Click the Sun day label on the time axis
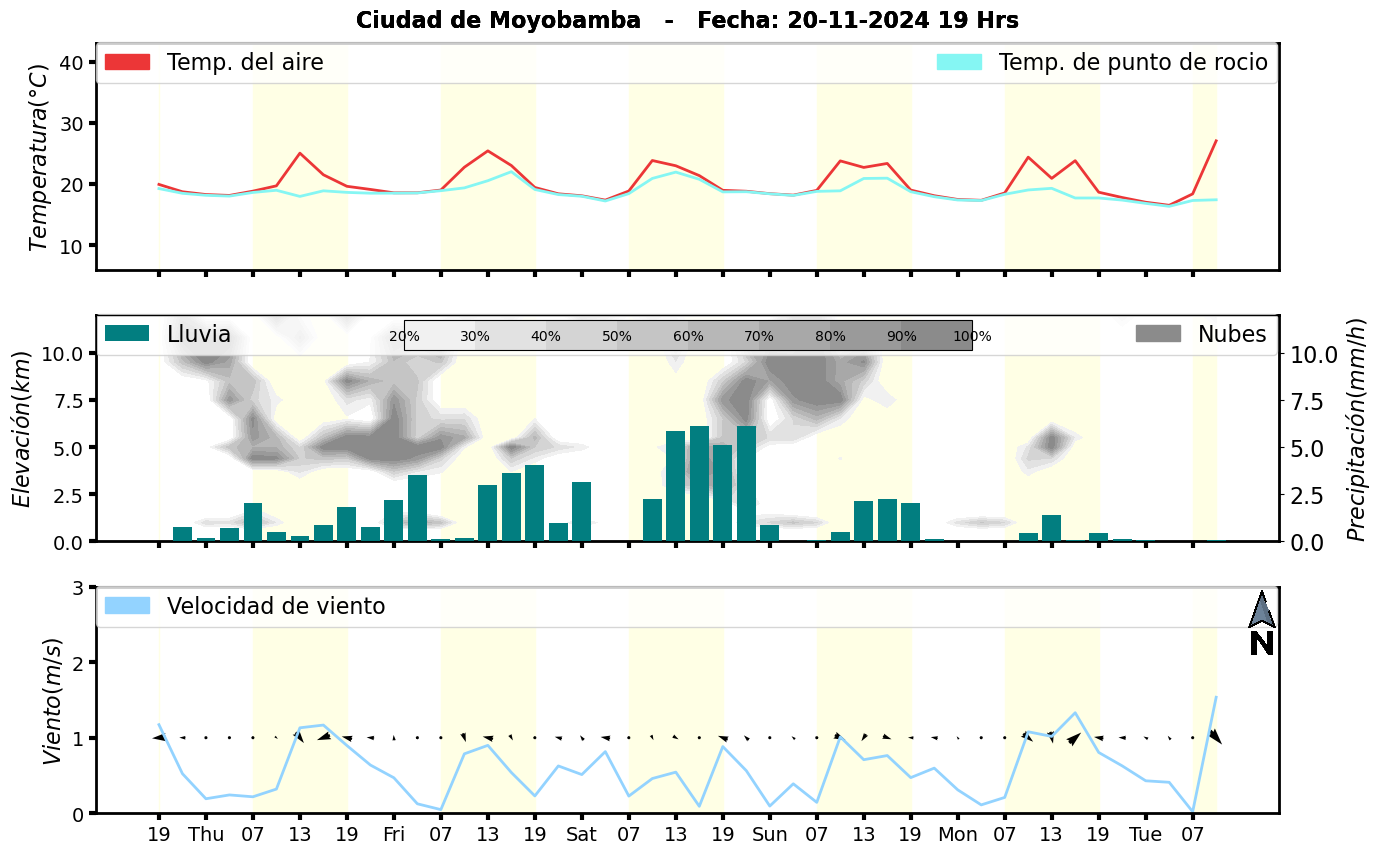Screen dimensions: 1382x854 click(x=770, y=834)
